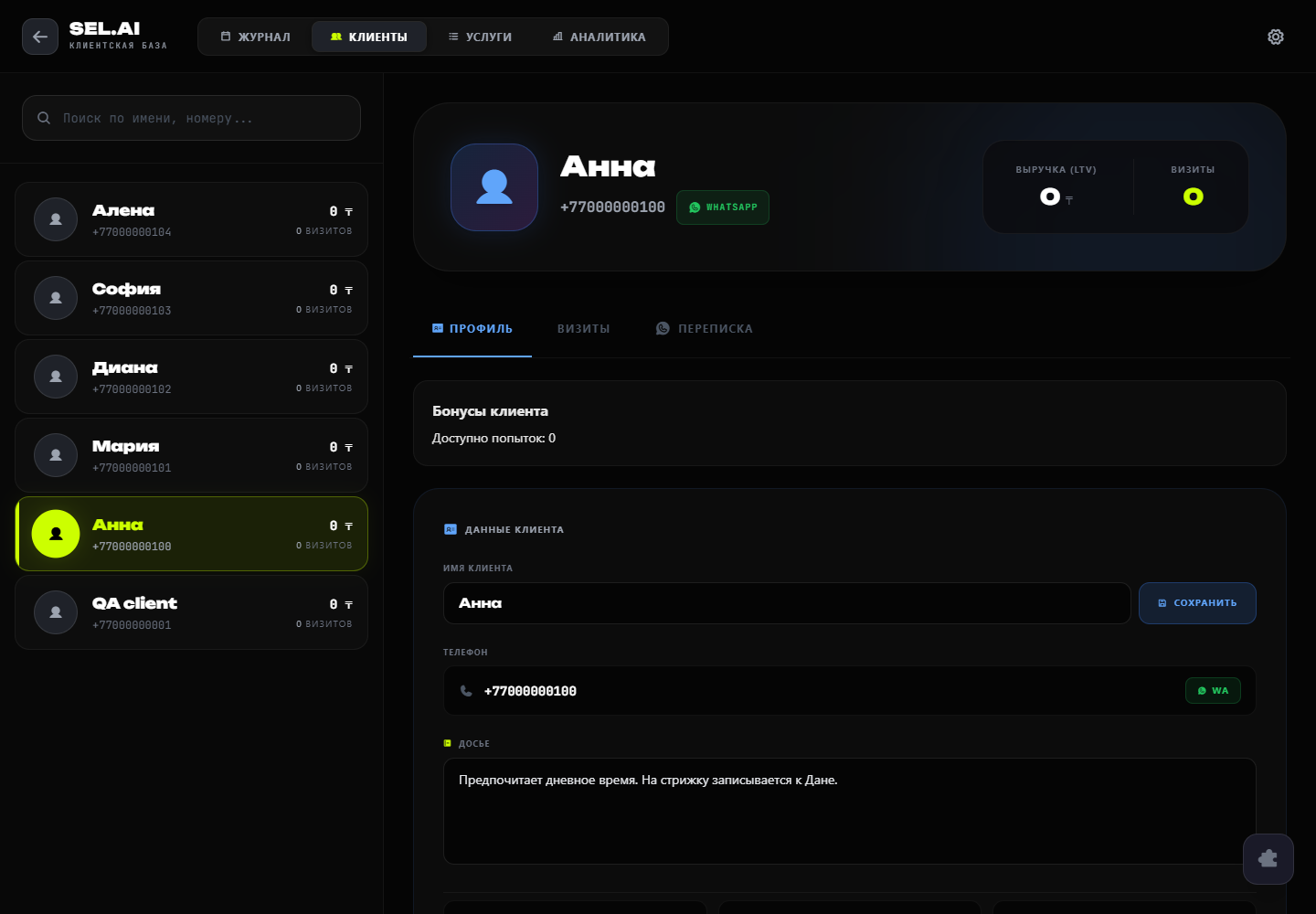Go to the Услуги navigation tab

[x=480, y=37]
